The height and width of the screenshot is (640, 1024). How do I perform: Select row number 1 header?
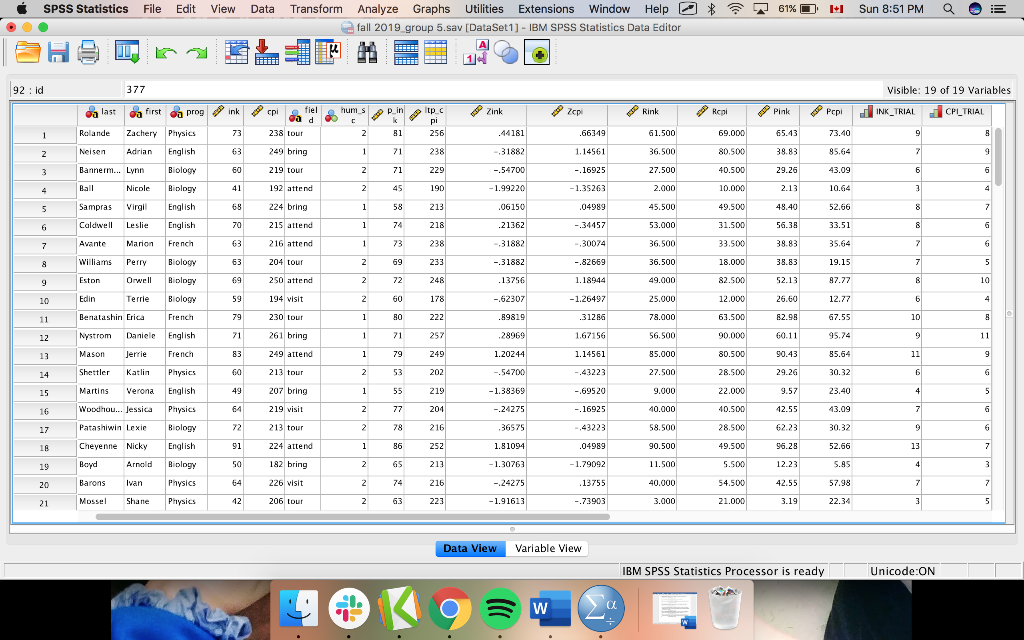[44, 135]
